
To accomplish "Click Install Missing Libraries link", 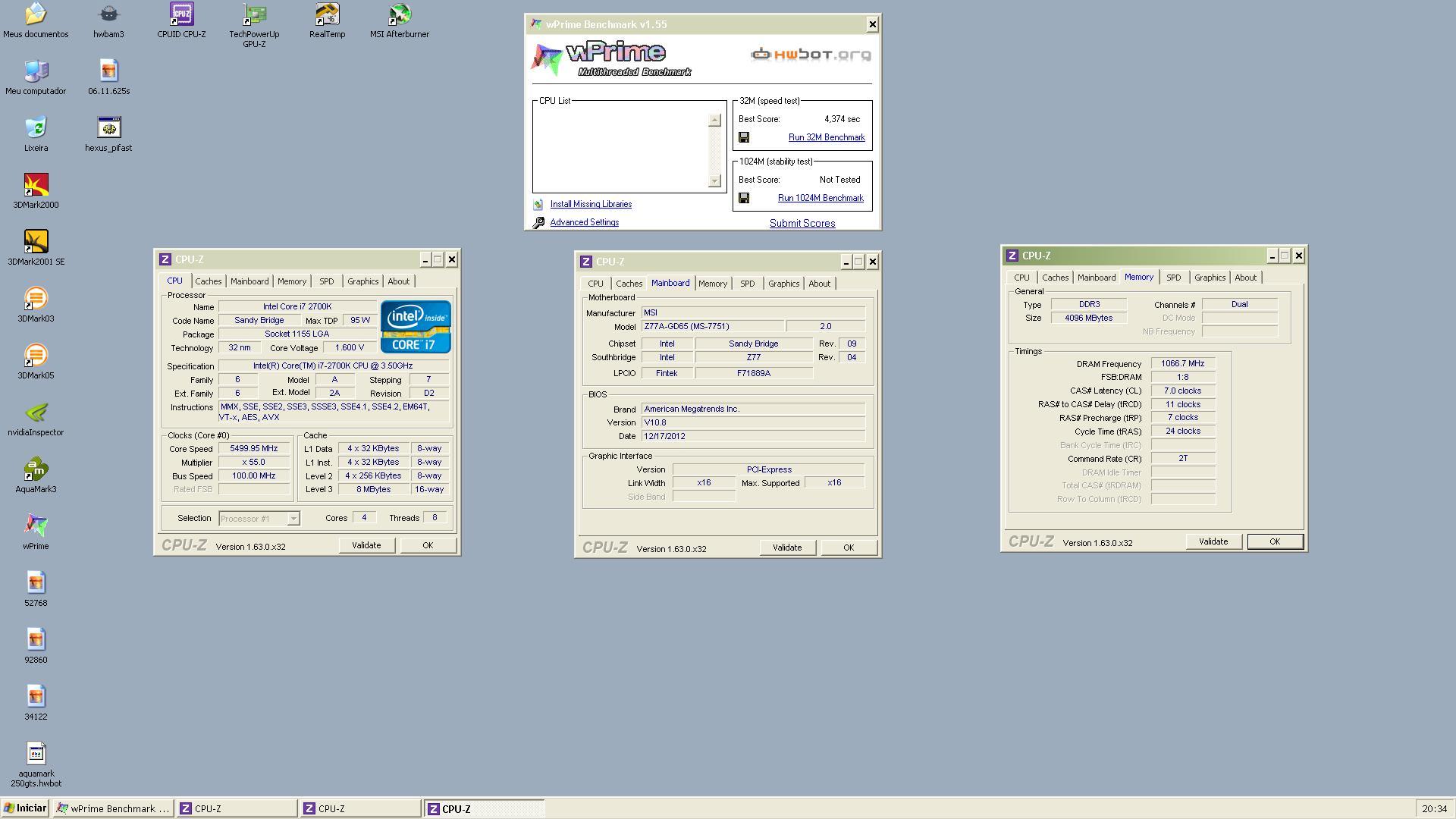I will 591,204.
